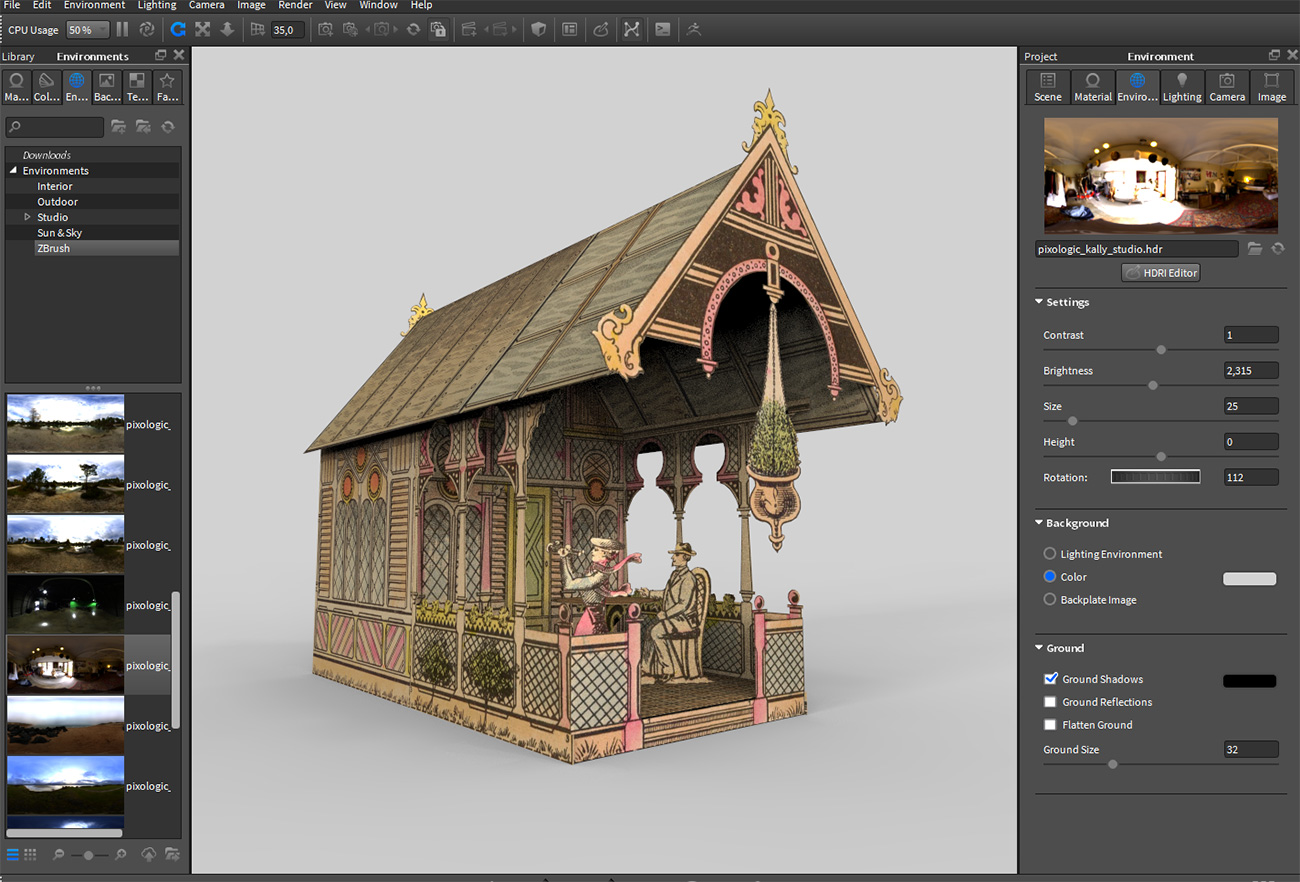Open the Lighting menu in menu bar

click(156, 5)
